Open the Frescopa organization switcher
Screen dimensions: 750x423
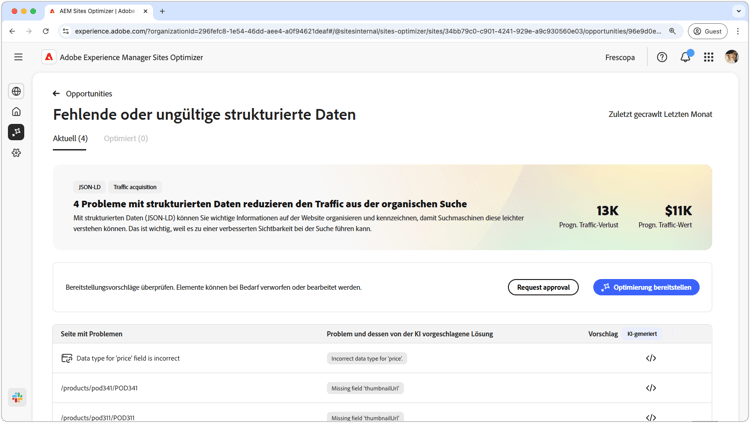click(x=620, y=57)
